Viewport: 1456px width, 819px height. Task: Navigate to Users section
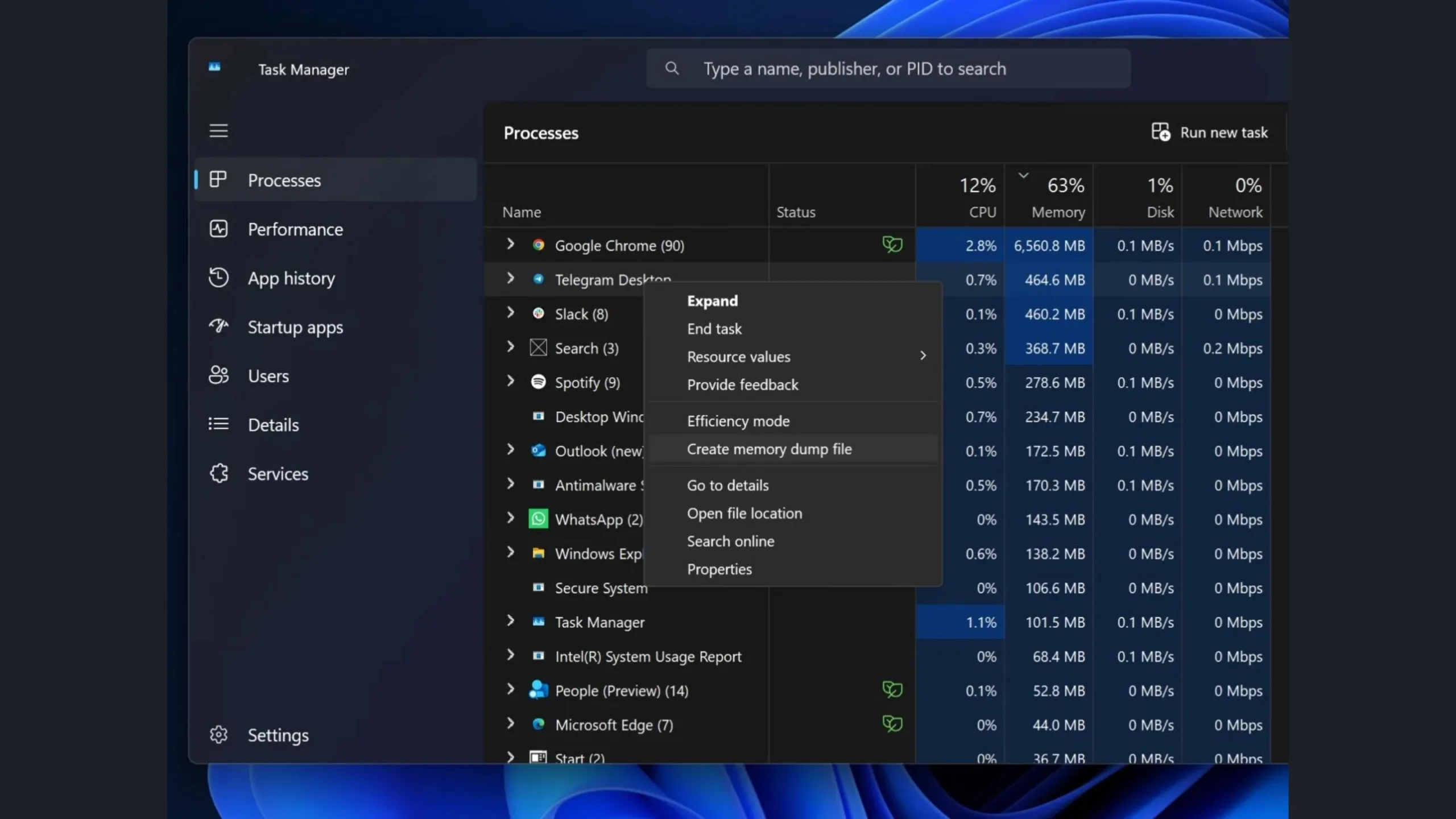click(268, 375)
